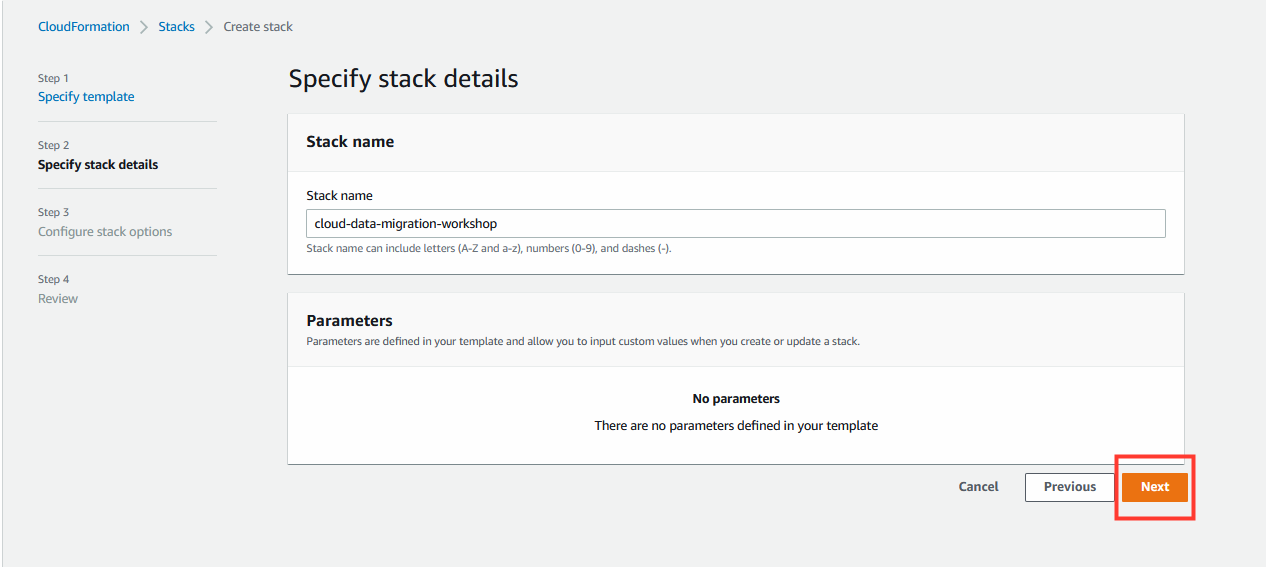This screenshot has height=567, width=1266.
Task: Proceed with the orange Next button
Action: [x=1155, y=487]
